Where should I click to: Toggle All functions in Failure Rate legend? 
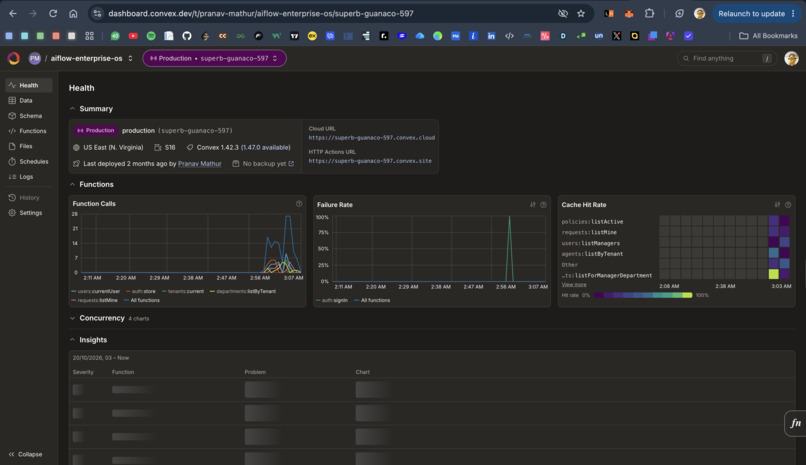(x=372, y=301)
